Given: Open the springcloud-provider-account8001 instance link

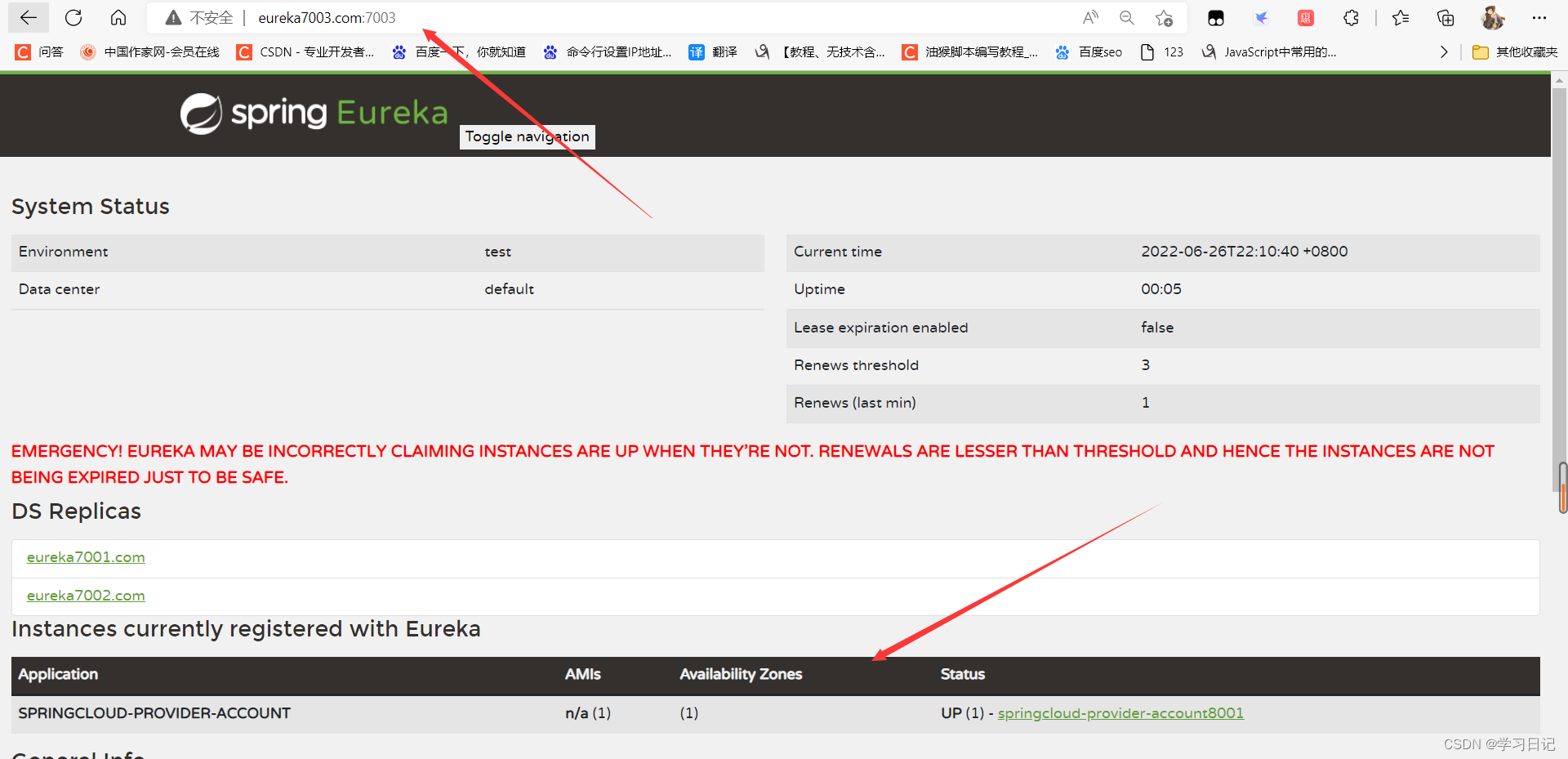Looking at the screenshot, I should [x=1120, y=713].
